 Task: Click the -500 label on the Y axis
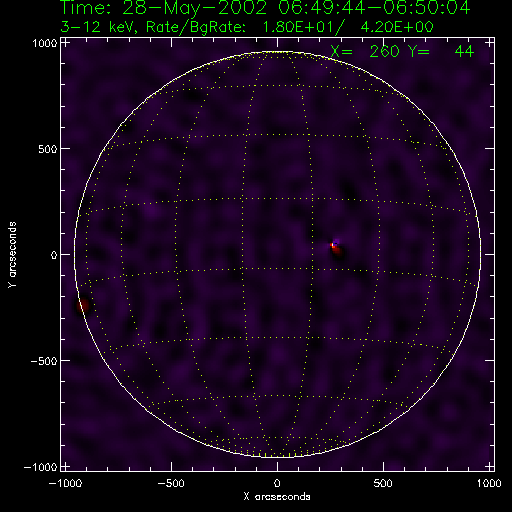tap(44, 361)
